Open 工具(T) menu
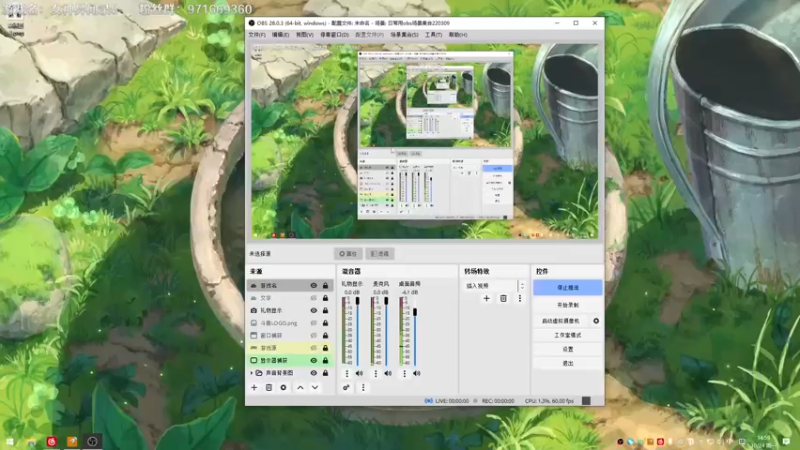 coord(433,35)
